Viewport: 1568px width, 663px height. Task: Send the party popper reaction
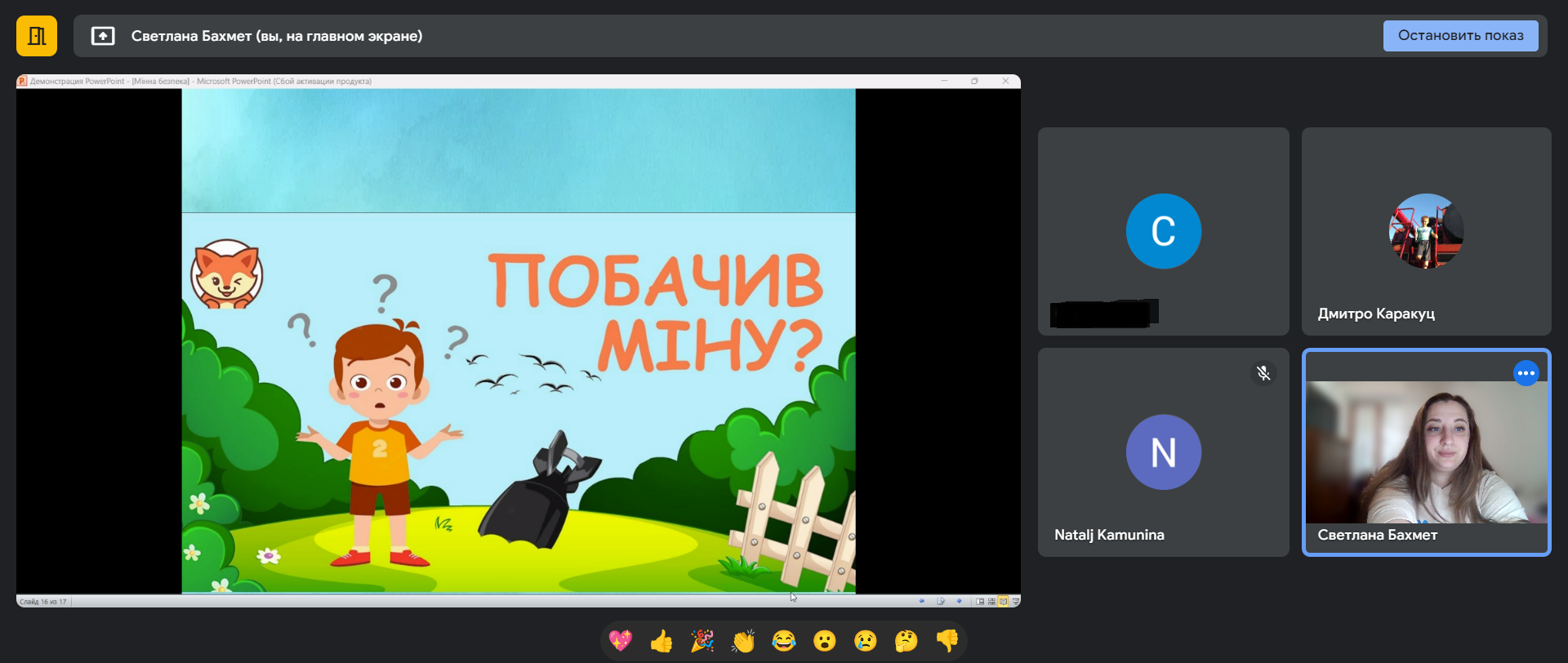[x=702, y=641]
